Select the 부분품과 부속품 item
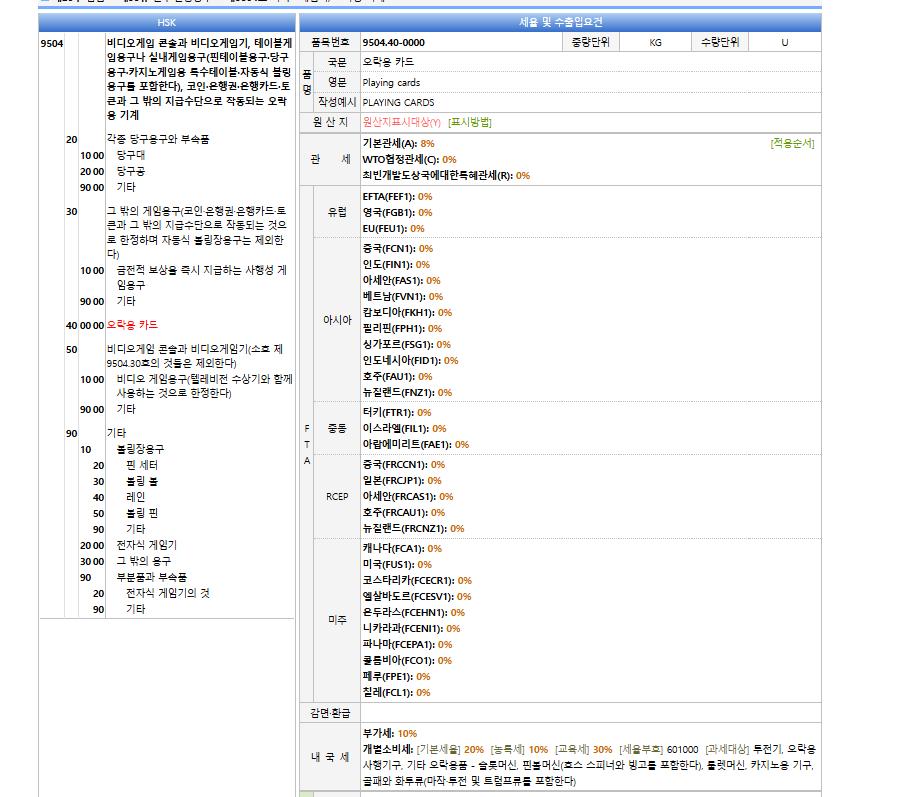918x797 pixels. [x=151, y=577]
